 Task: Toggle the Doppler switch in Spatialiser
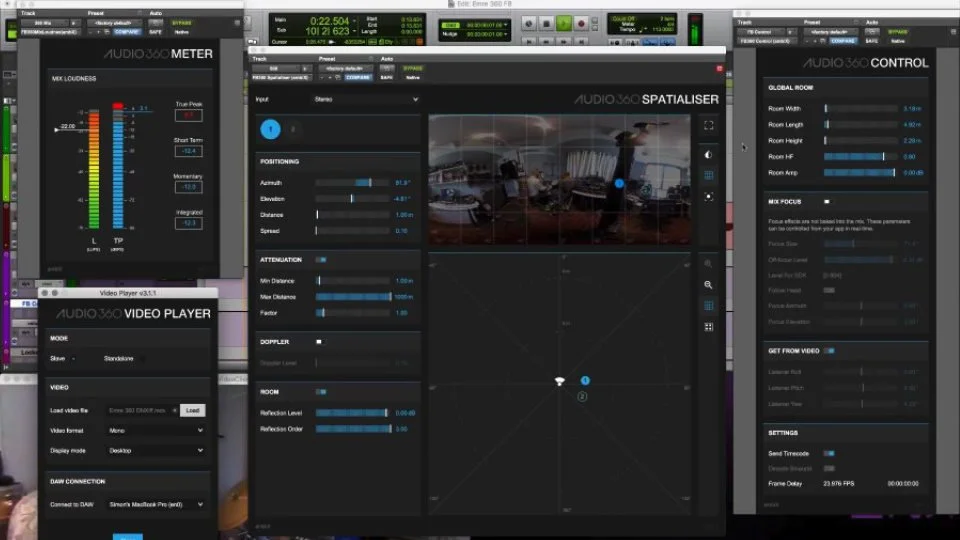coord(319,342)
